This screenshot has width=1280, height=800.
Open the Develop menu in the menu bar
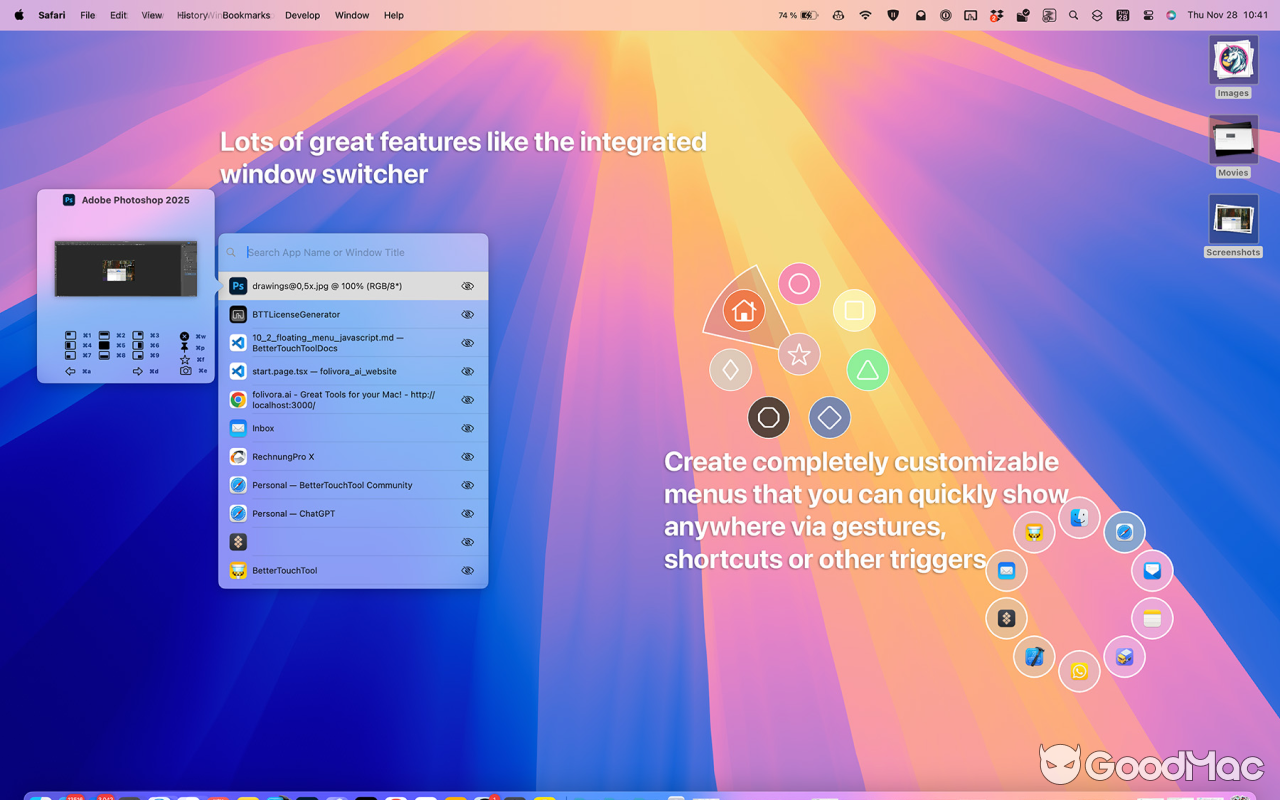[x=302, y=15]
